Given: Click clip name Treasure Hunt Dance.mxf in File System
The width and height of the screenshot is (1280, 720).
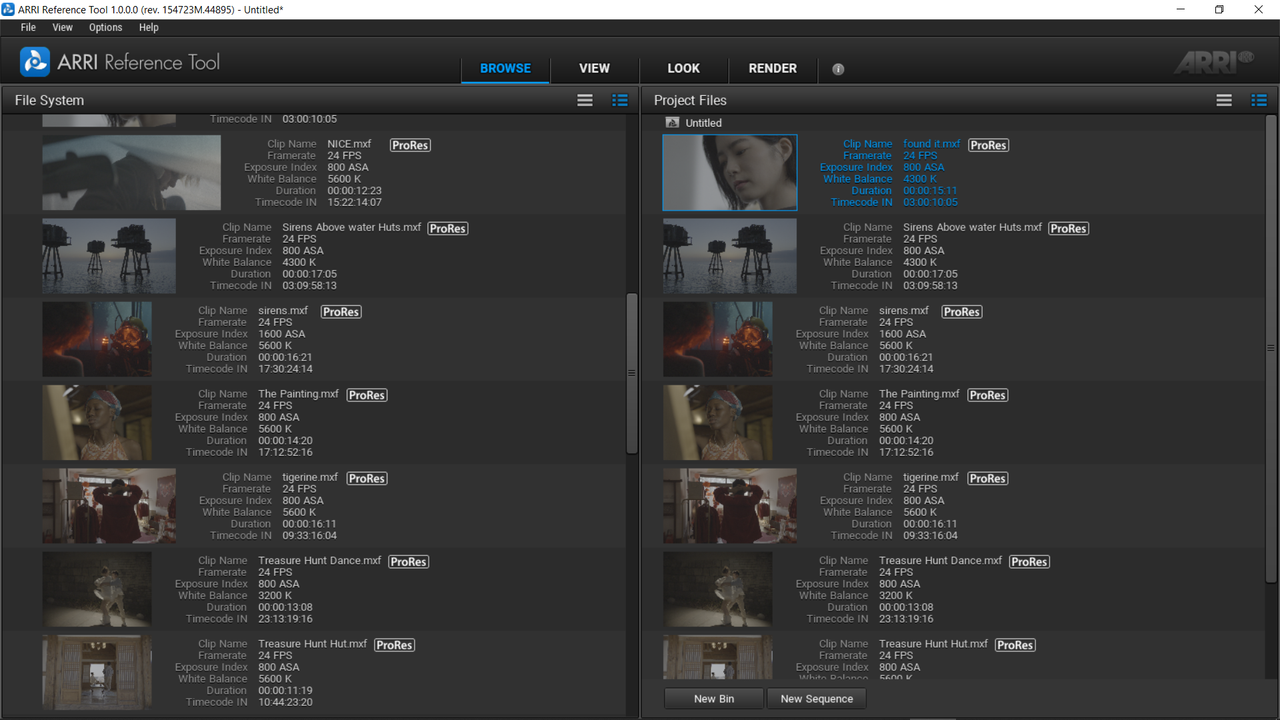Looking at the screenshot, I should point(320,561).
